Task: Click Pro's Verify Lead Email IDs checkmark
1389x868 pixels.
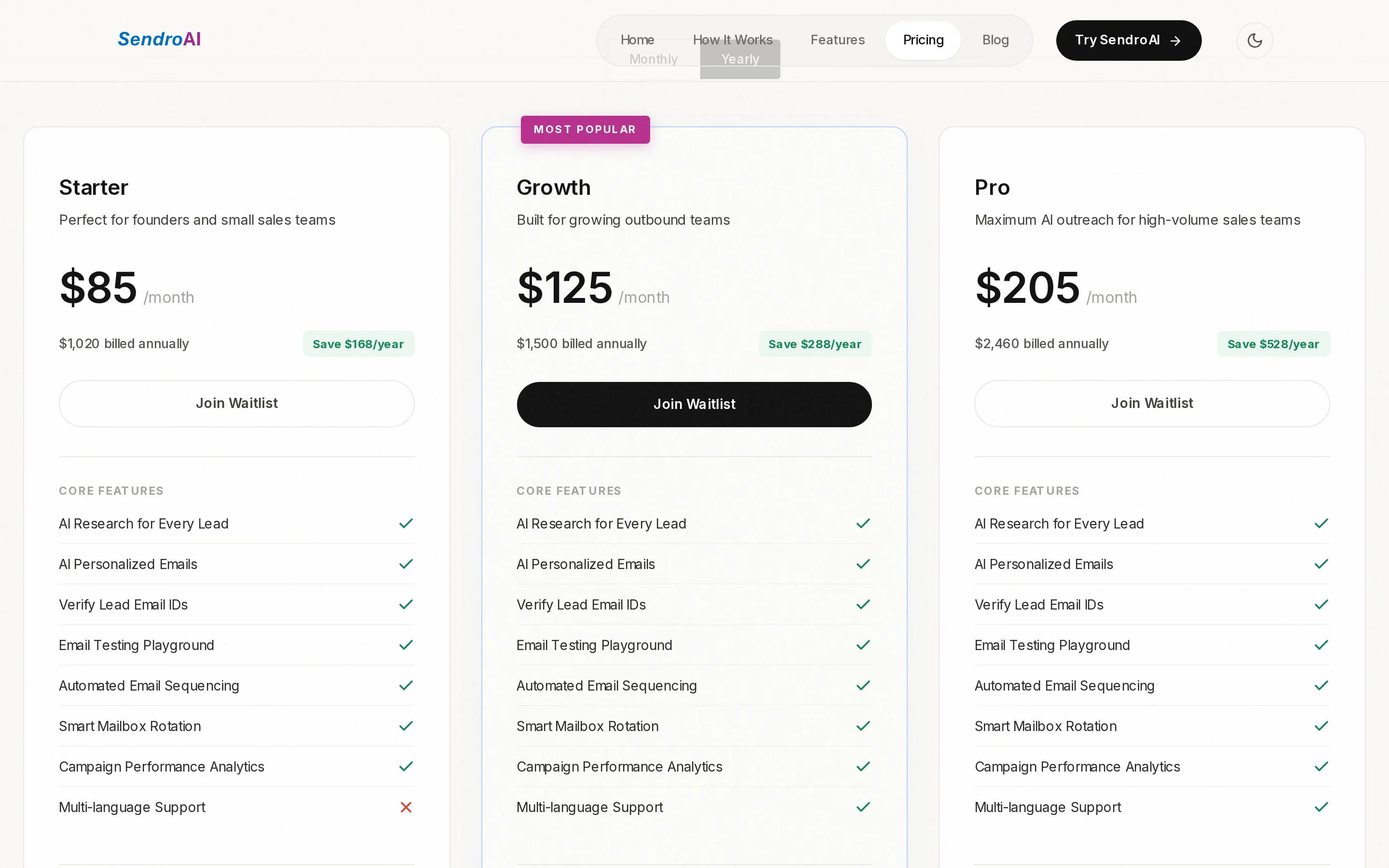Action: [x=1321, y=605]
